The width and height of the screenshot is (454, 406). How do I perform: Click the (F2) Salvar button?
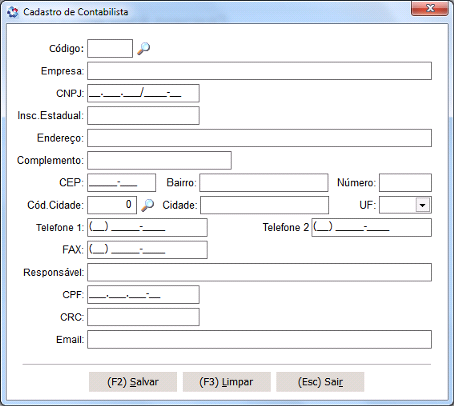[133, 382]
